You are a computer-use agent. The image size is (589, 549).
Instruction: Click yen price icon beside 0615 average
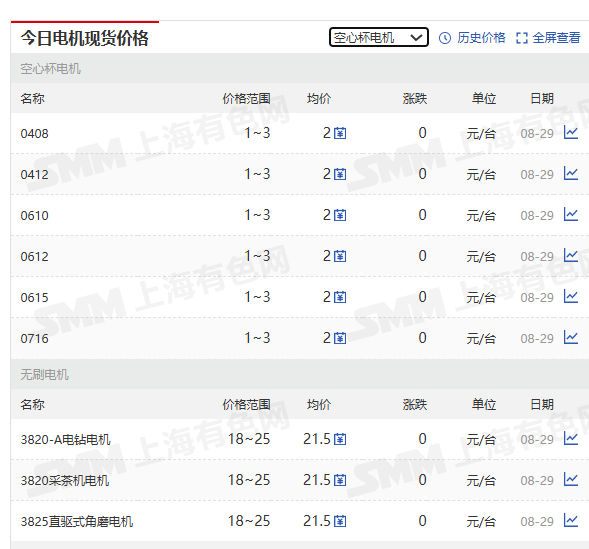tap(340, 297)
